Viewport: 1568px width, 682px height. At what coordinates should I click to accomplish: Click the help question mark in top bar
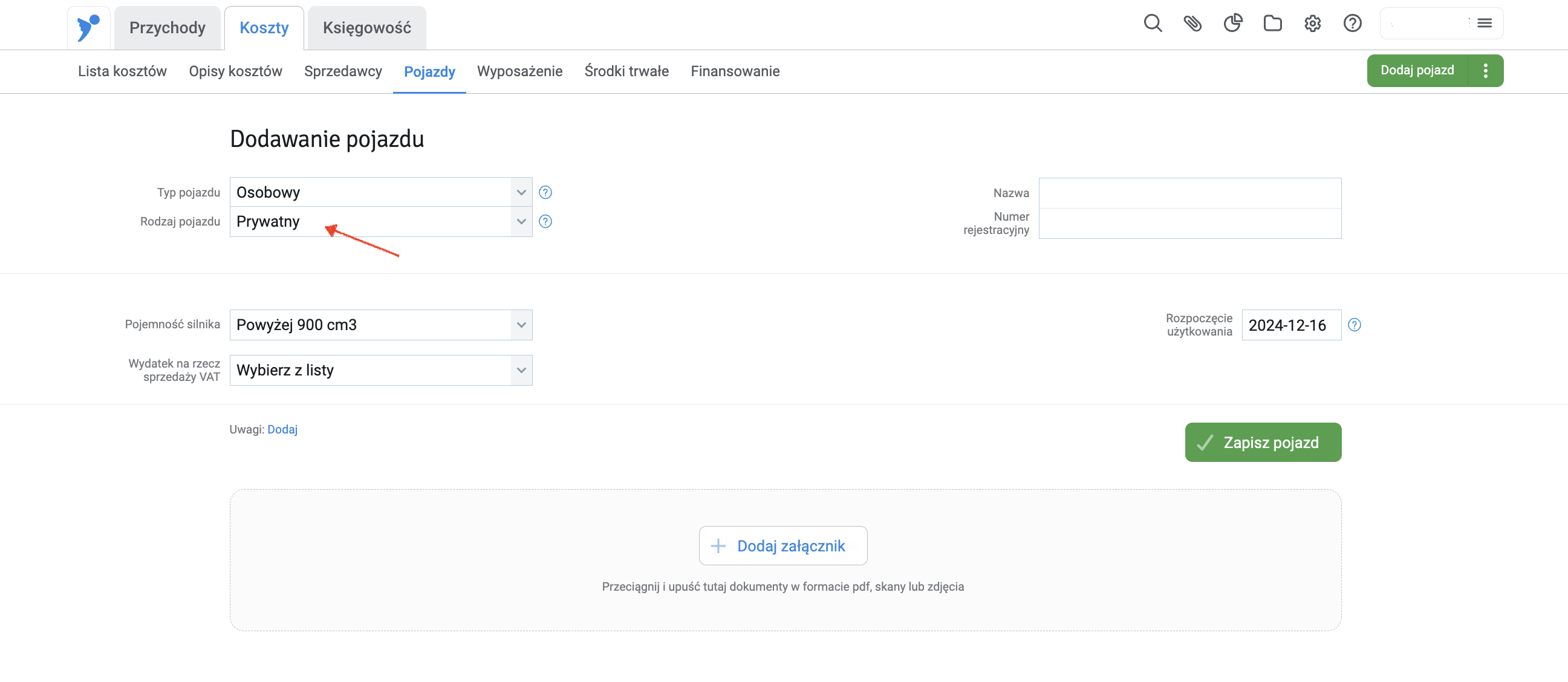tap(1352, 24)
